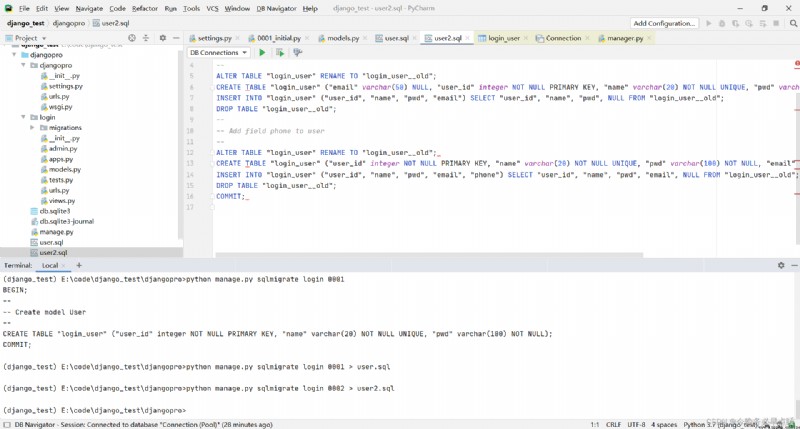Collapse the inner djangopro package
This screenshot has width=800, height=429.
(23, 65)
